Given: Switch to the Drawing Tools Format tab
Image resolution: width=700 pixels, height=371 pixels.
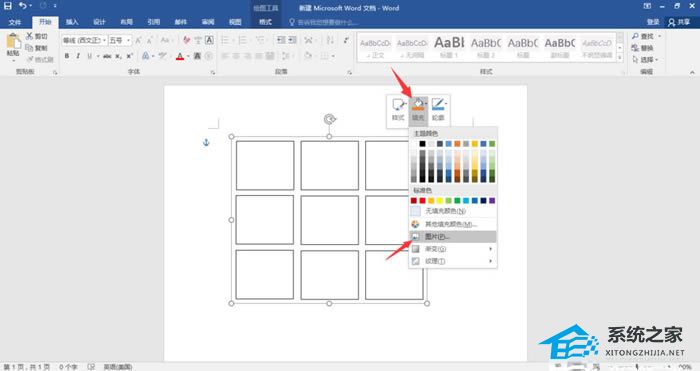Looking at the screenshot, I should pos(265,22).
